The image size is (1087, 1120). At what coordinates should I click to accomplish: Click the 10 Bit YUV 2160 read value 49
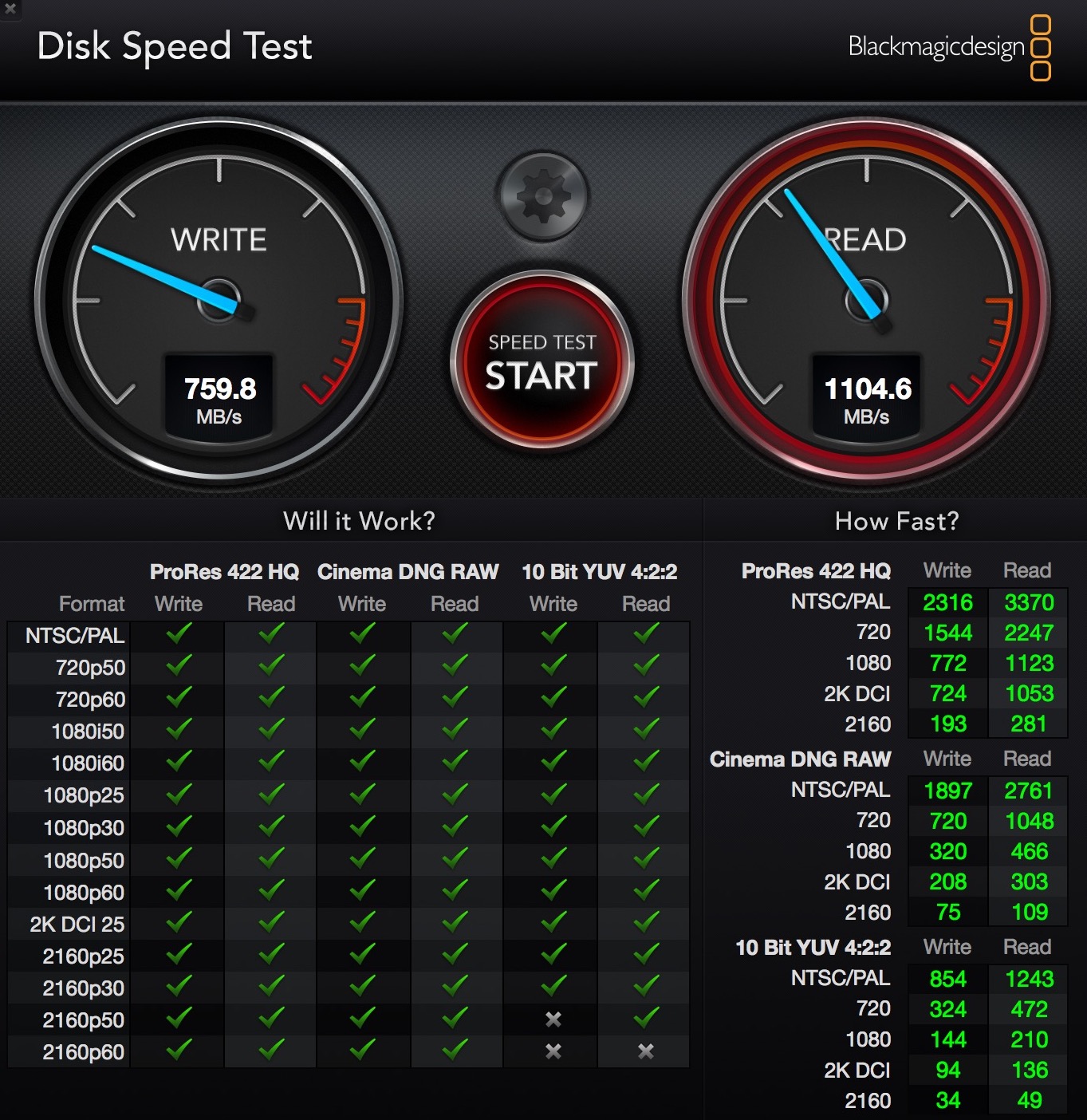1029,1100
